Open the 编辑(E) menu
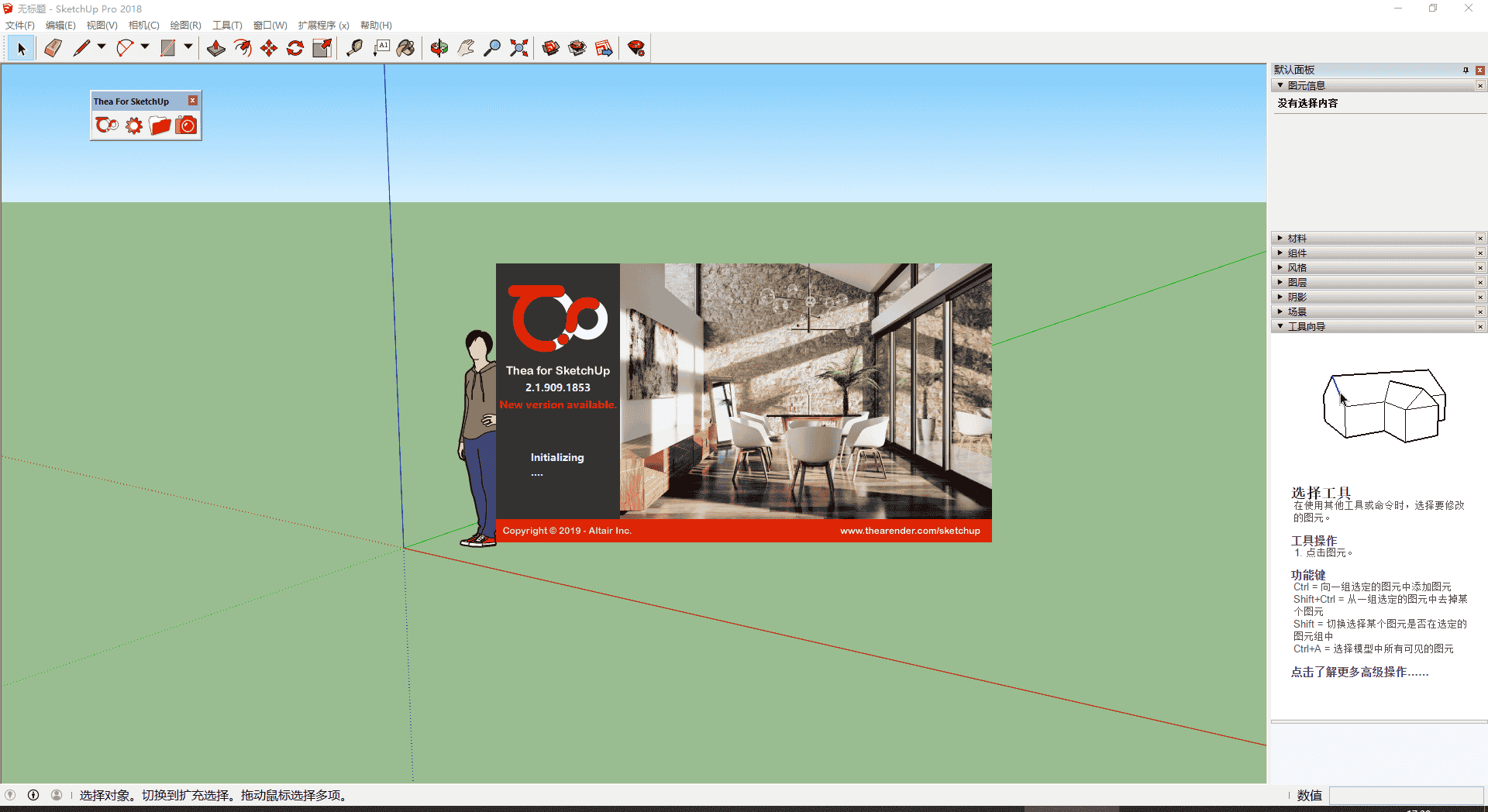This screenshot has height=812, width=1488. pyautogui.click(x=60, y=26)
